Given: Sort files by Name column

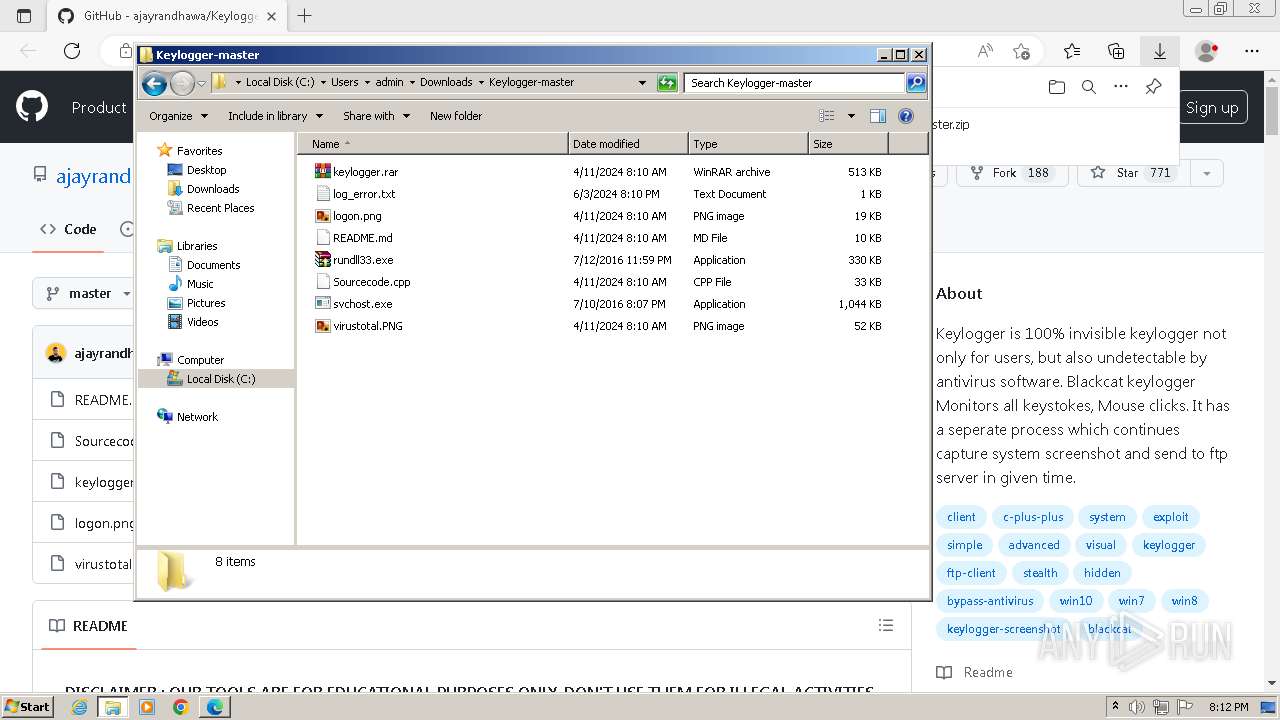Looking at the screenshot, I should tap(432, 144).
